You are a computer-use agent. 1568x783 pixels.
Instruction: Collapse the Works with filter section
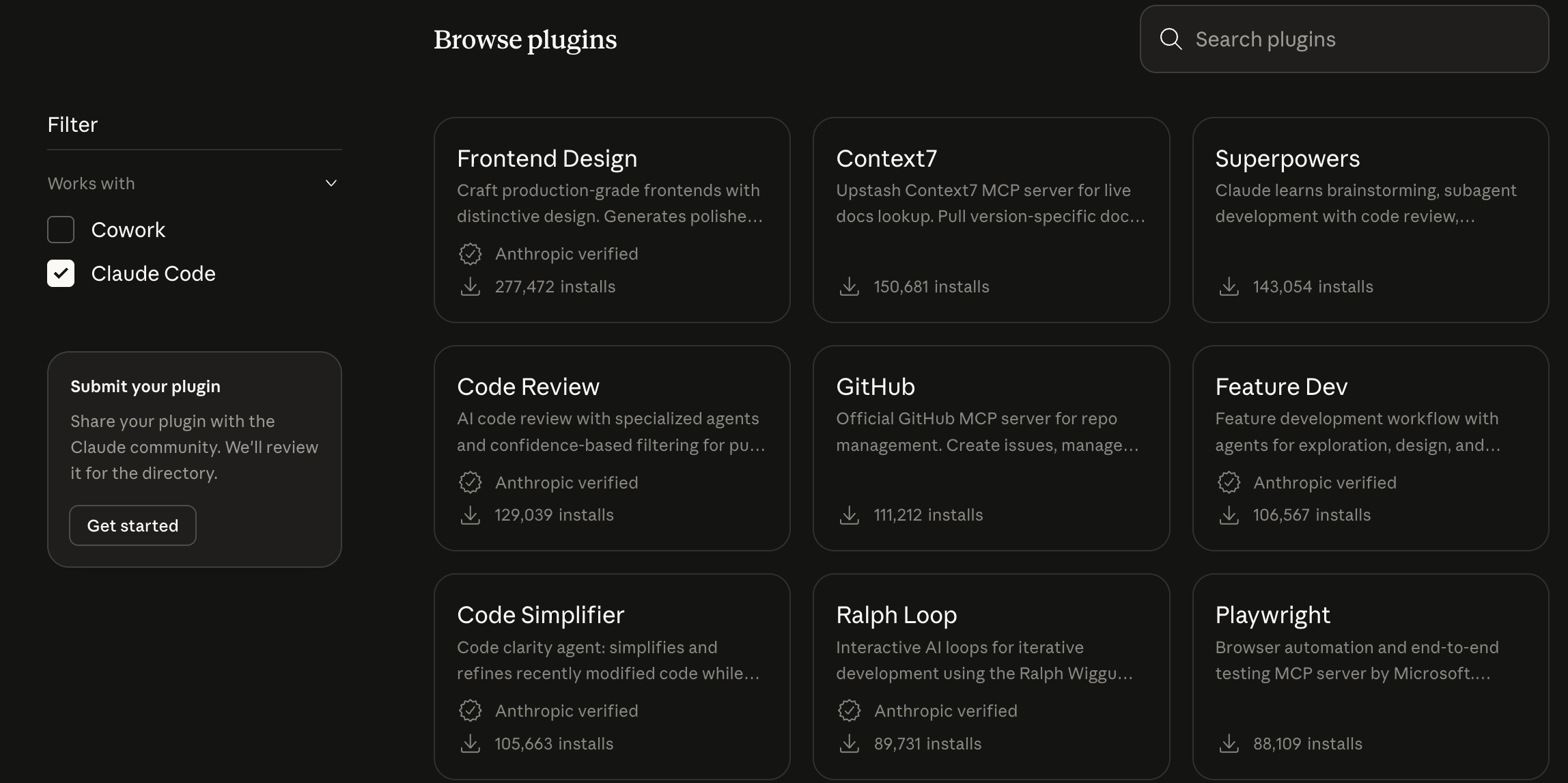[x=331, y=184]
